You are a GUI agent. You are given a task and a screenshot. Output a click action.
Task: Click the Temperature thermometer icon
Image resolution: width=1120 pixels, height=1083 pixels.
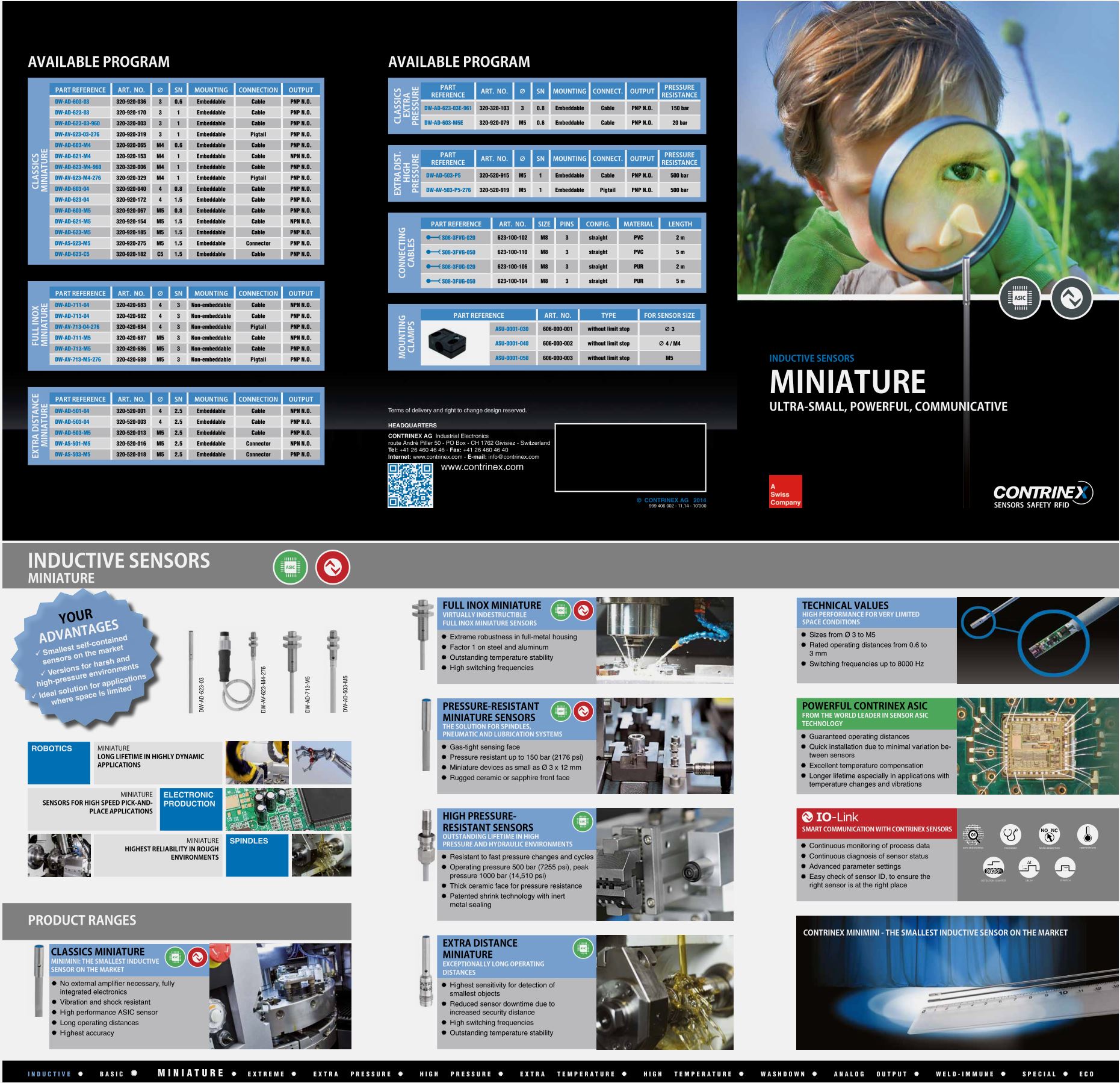tap(1088, 834)
